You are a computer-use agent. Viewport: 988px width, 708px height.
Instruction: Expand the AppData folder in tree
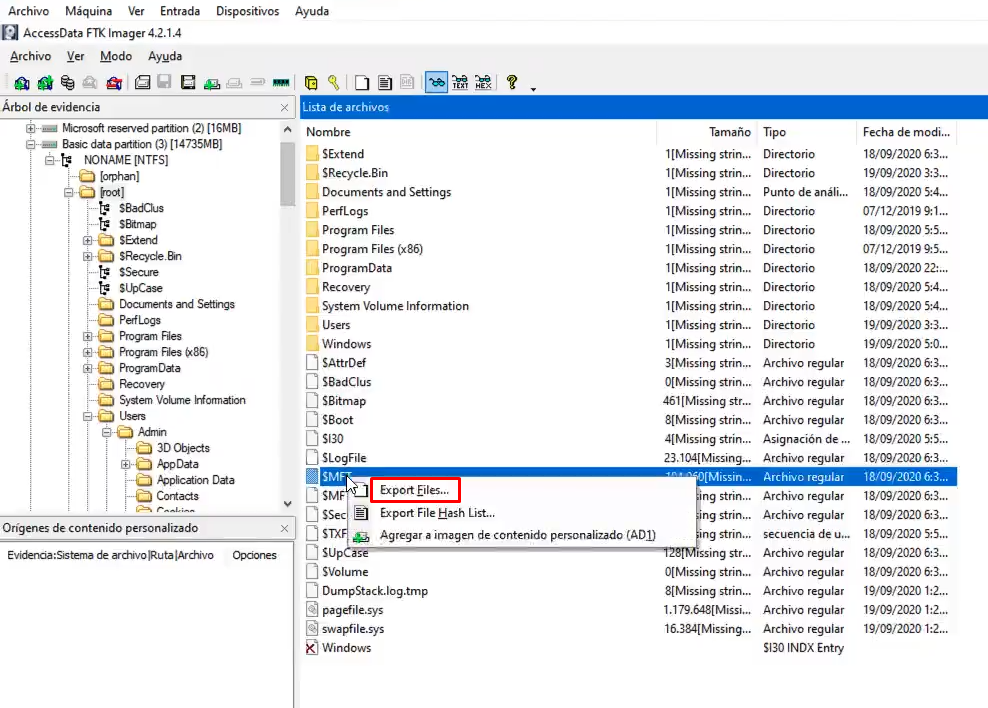click(x=125, y=464)
